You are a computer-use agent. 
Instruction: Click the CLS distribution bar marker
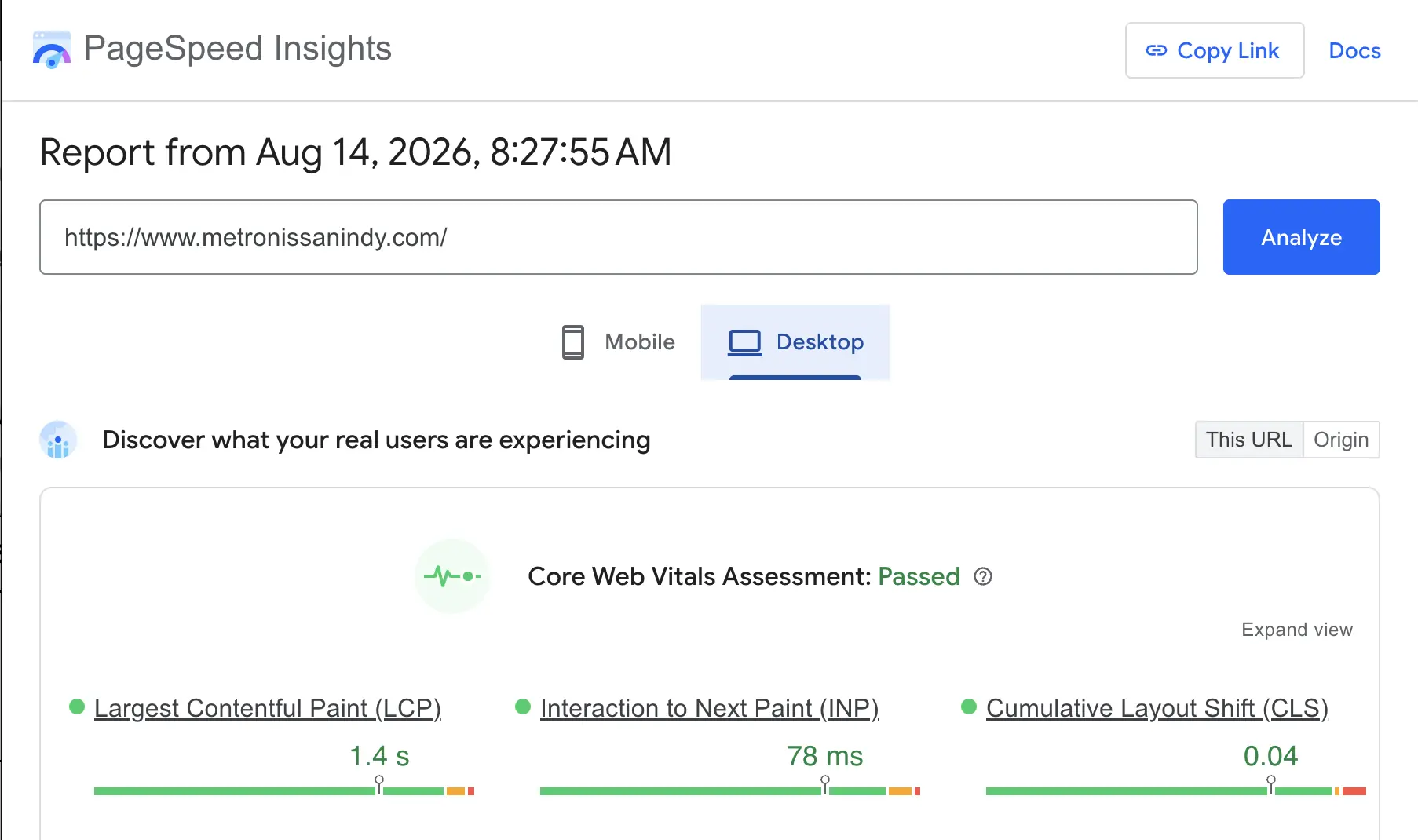point(1271,784)
